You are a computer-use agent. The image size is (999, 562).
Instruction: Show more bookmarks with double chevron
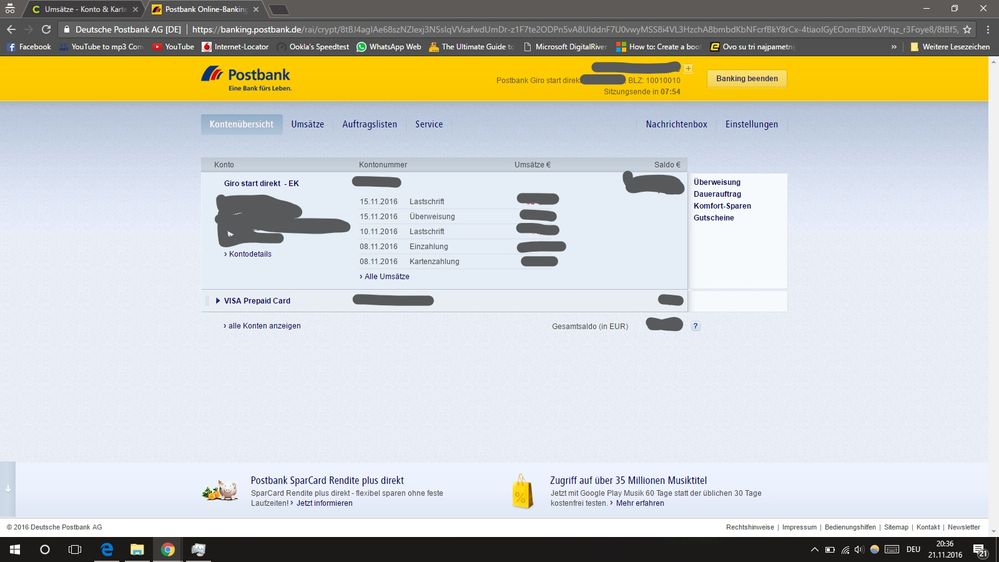tap(894, 47)
